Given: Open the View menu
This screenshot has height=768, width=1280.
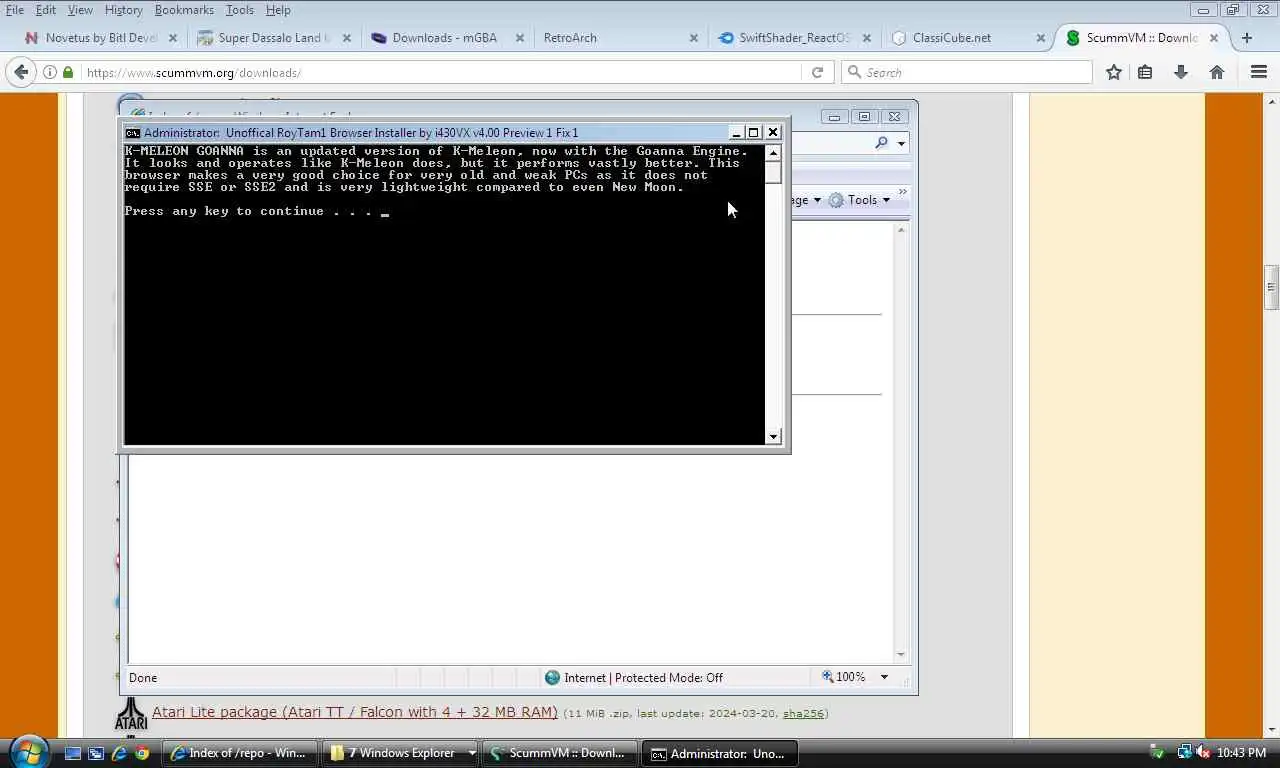Looking at the screenshot, I should point(80,10).
